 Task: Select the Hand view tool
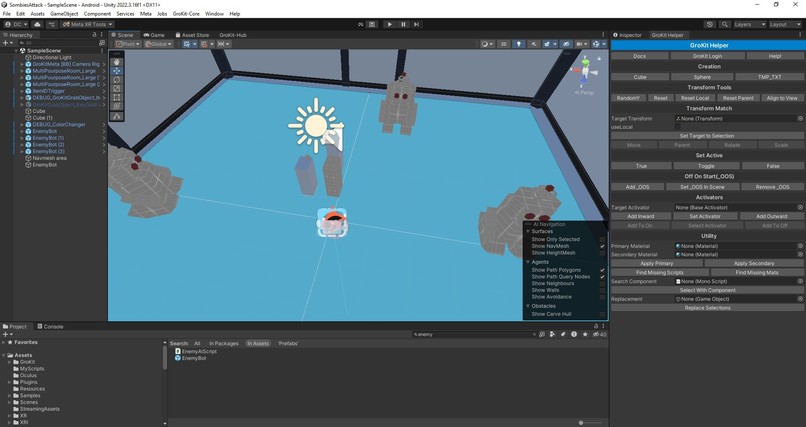tap(117, 62)
